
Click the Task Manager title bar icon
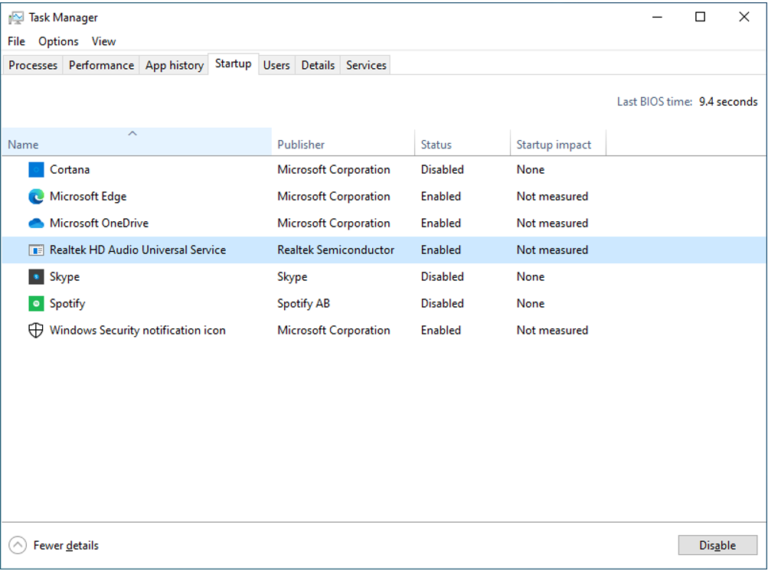pos(16,18)
